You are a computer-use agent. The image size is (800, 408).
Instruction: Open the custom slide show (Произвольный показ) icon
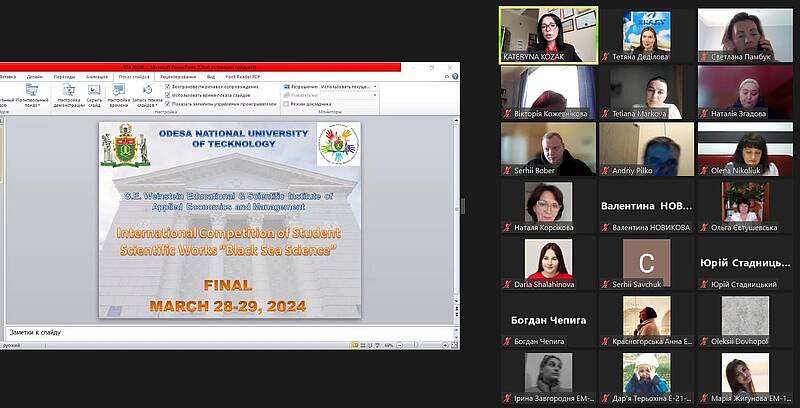tap(32, 90)
